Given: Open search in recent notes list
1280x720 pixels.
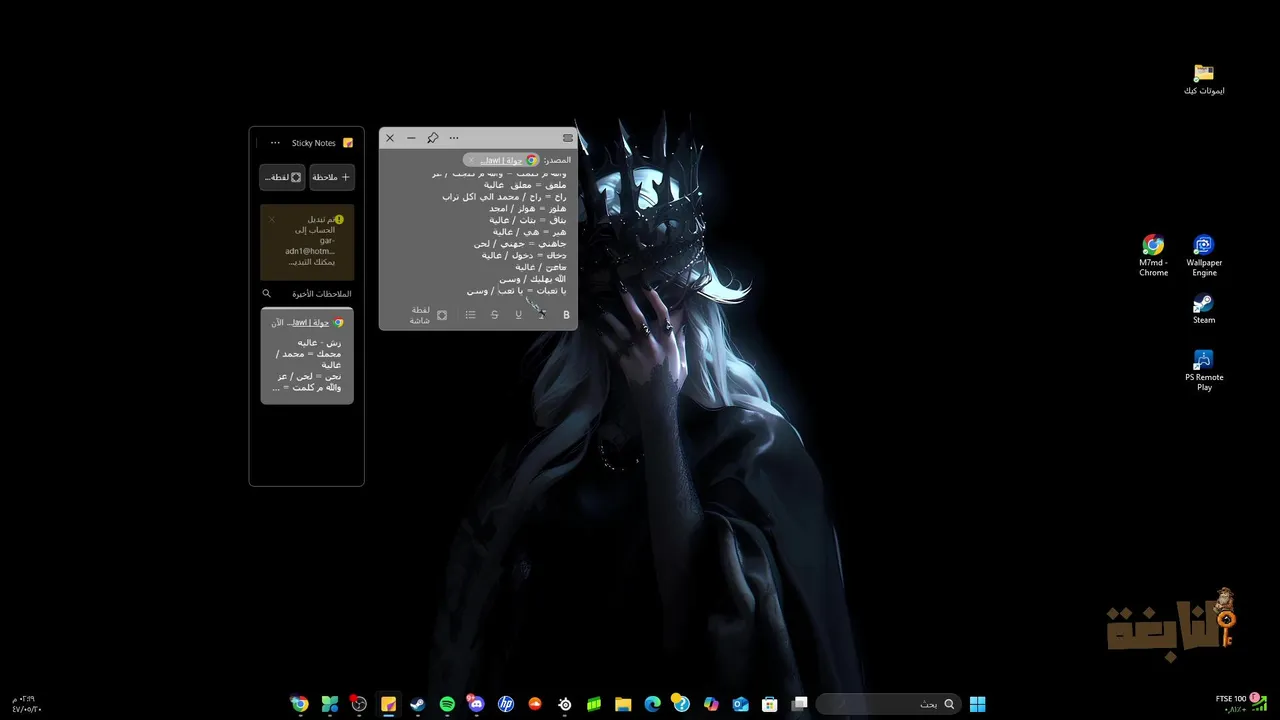Looking at the screenshot, I should [266, 294].
